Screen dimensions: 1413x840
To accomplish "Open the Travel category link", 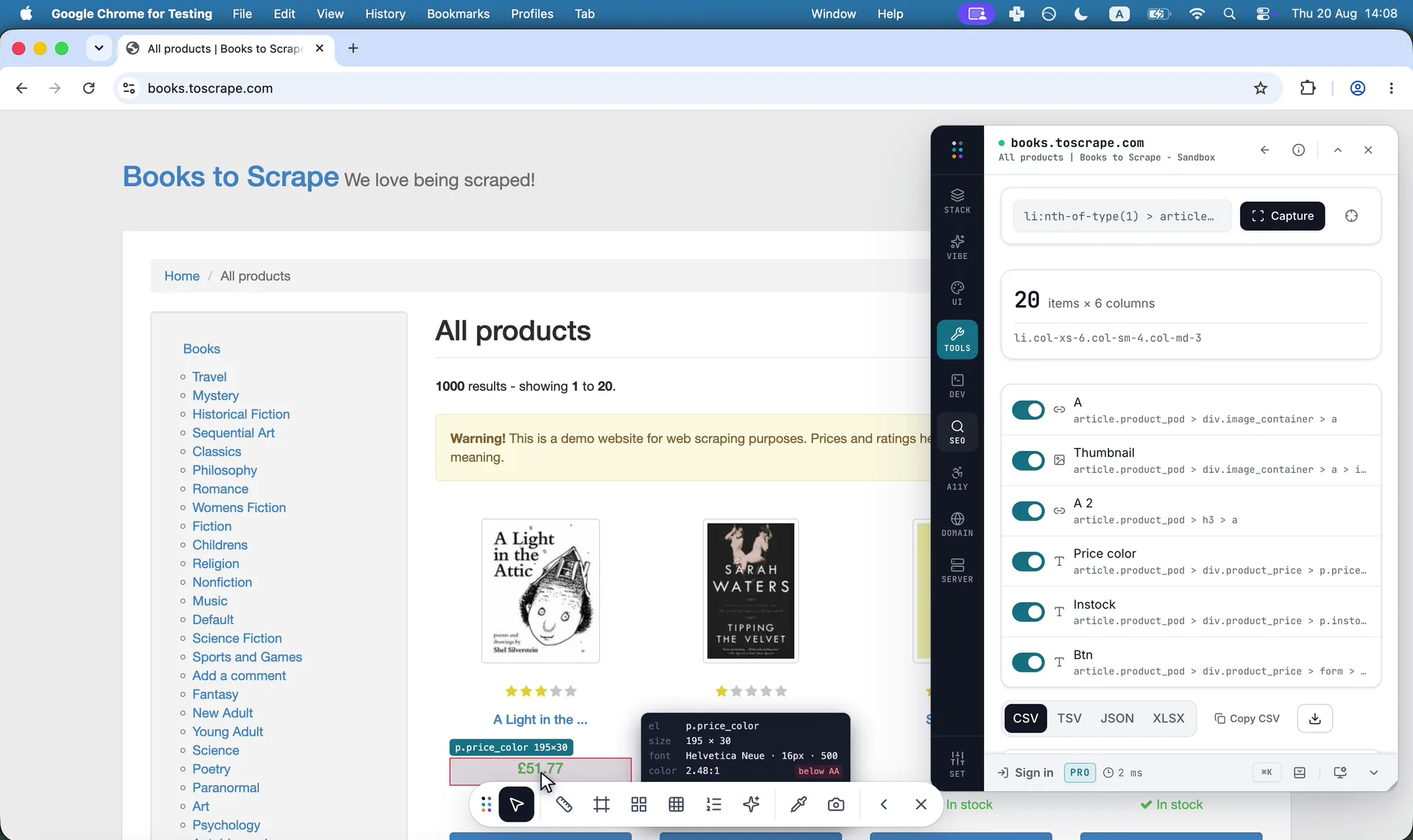I will point(209,377).
